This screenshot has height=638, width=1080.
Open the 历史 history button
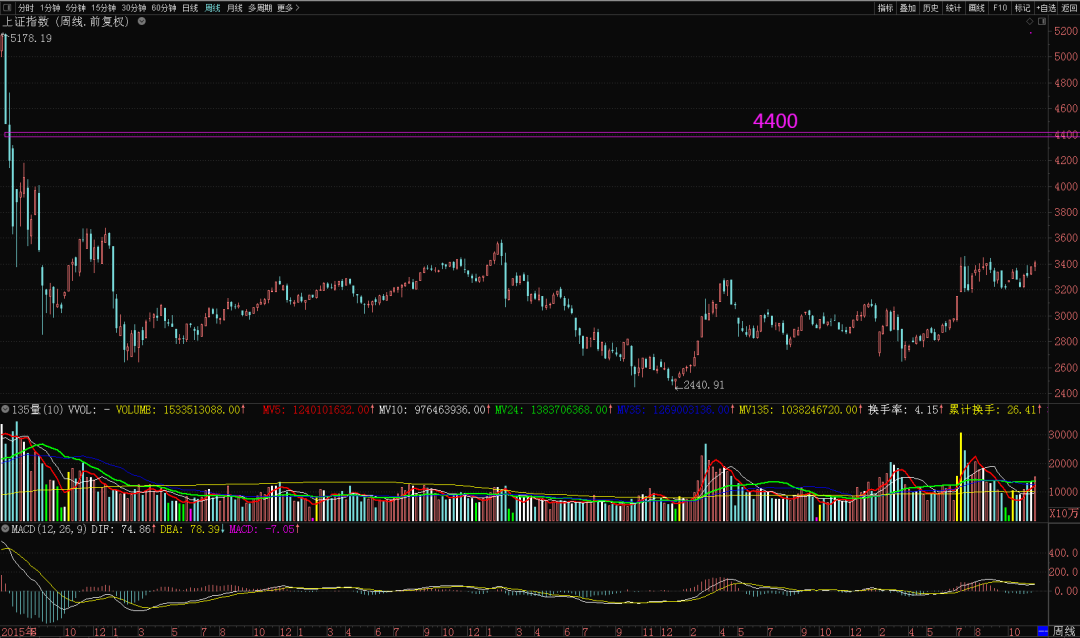point(931,8)
